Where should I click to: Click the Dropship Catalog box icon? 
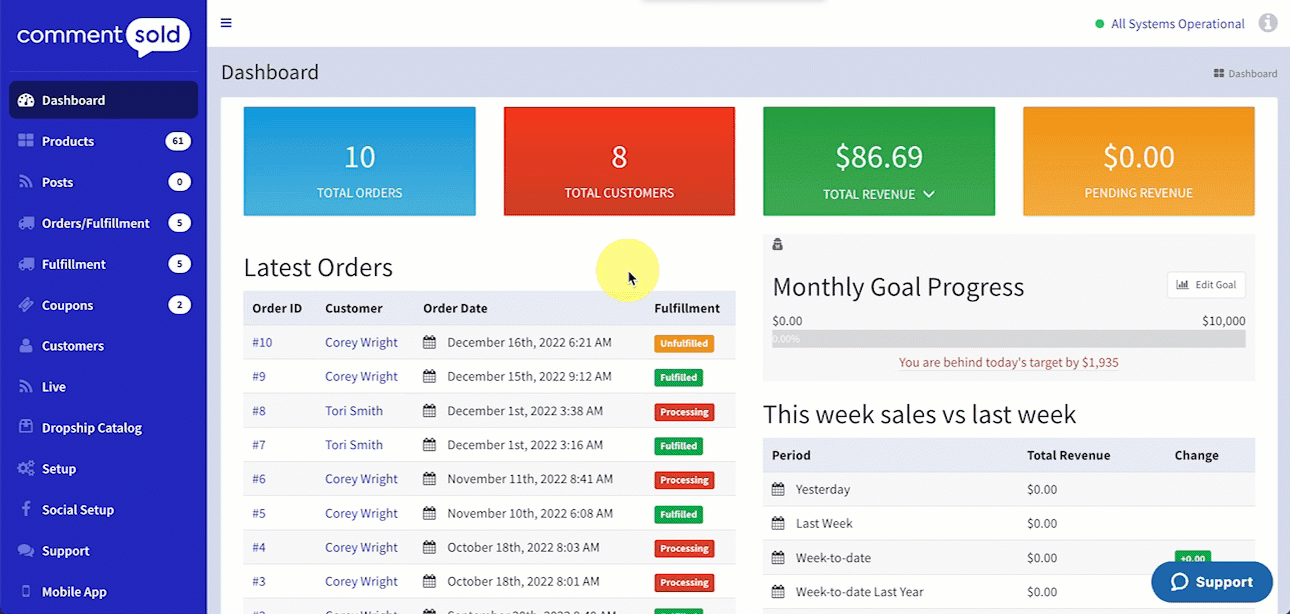[26, 427]
